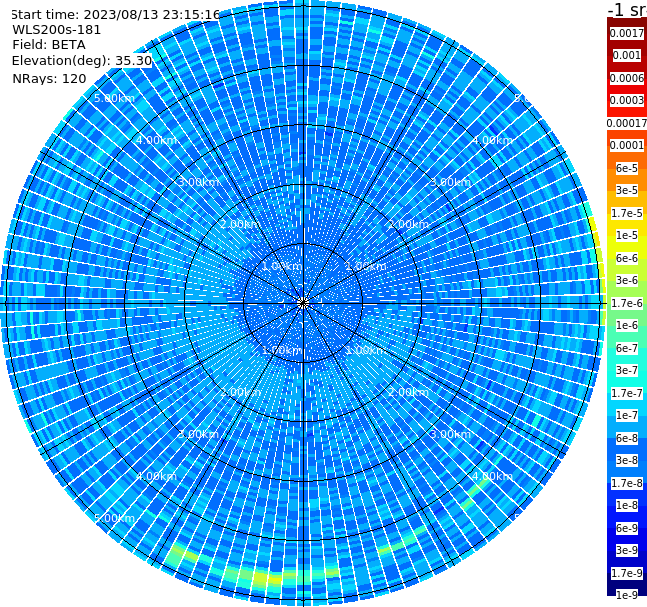647x607 pixels.
Task: Select the WLS200s-181 instrument label
Action: pos(57,30)
